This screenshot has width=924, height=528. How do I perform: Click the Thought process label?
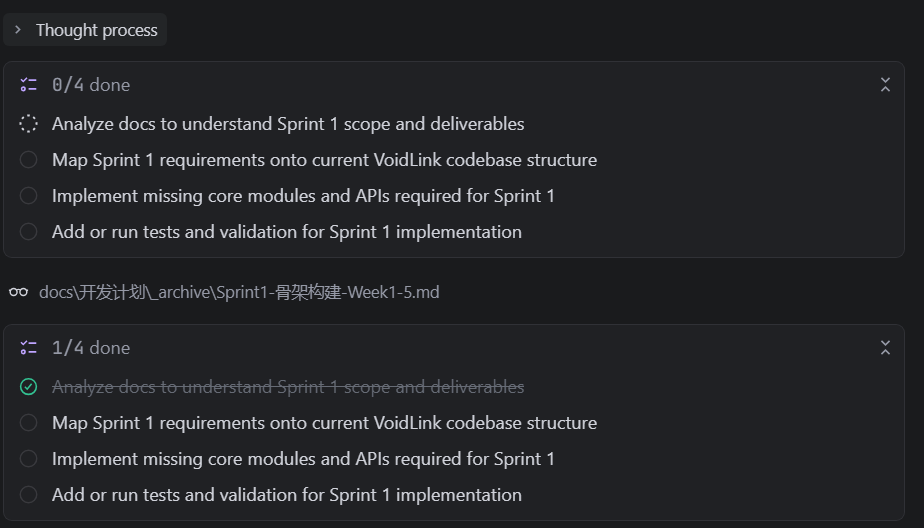pyautogui.click(x=96, y=30)
